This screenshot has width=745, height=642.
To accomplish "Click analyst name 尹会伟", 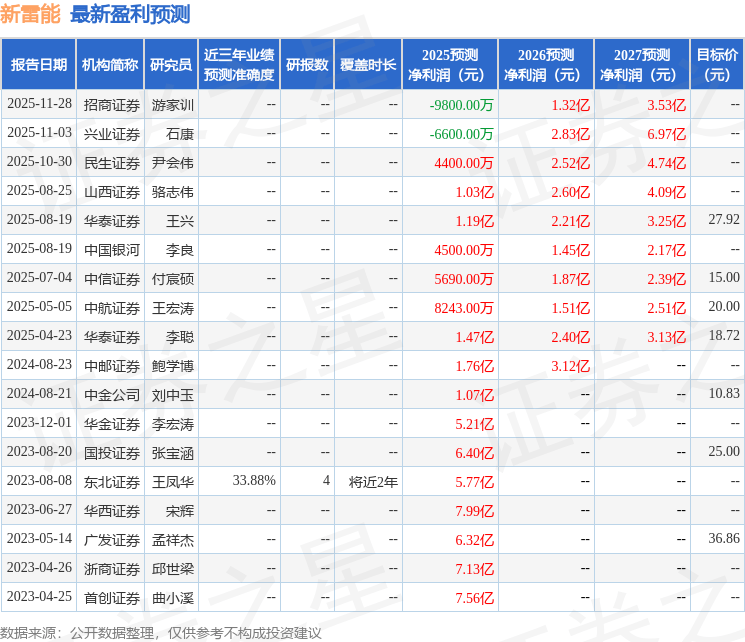I will click(x=172, y=163).
